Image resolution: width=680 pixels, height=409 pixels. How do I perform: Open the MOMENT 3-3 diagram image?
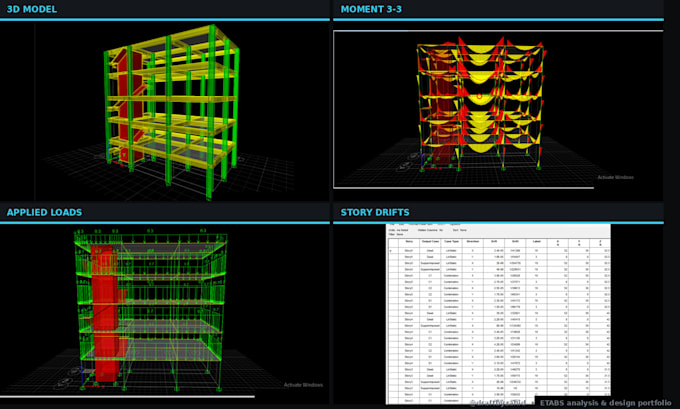(x=498, y=109)
